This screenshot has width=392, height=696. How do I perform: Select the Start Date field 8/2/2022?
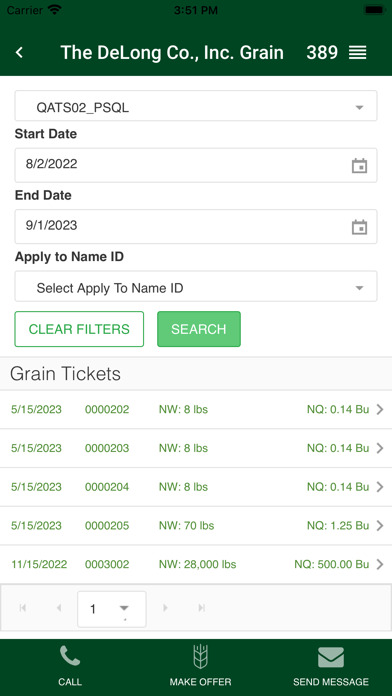[x=196, y=165]
